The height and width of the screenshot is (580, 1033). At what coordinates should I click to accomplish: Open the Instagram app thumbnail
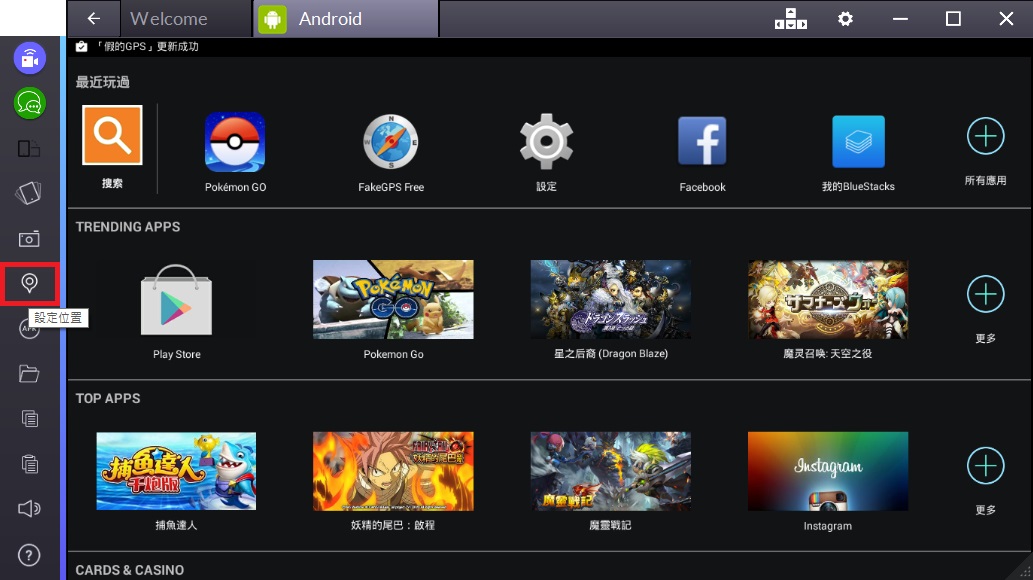click(x=828, y=471)
